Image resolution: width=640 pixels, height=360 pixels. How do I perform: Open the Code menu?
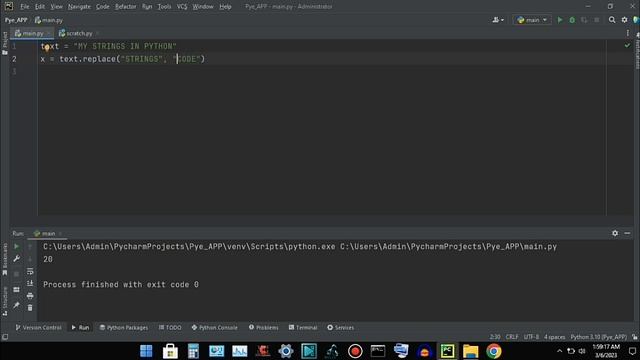102,7
